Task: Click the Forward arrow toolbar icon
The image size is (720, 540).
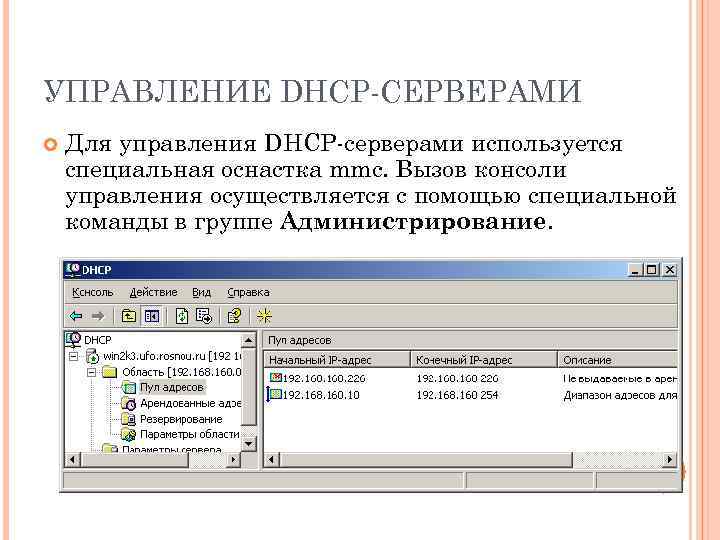Action: pos(98,316)
